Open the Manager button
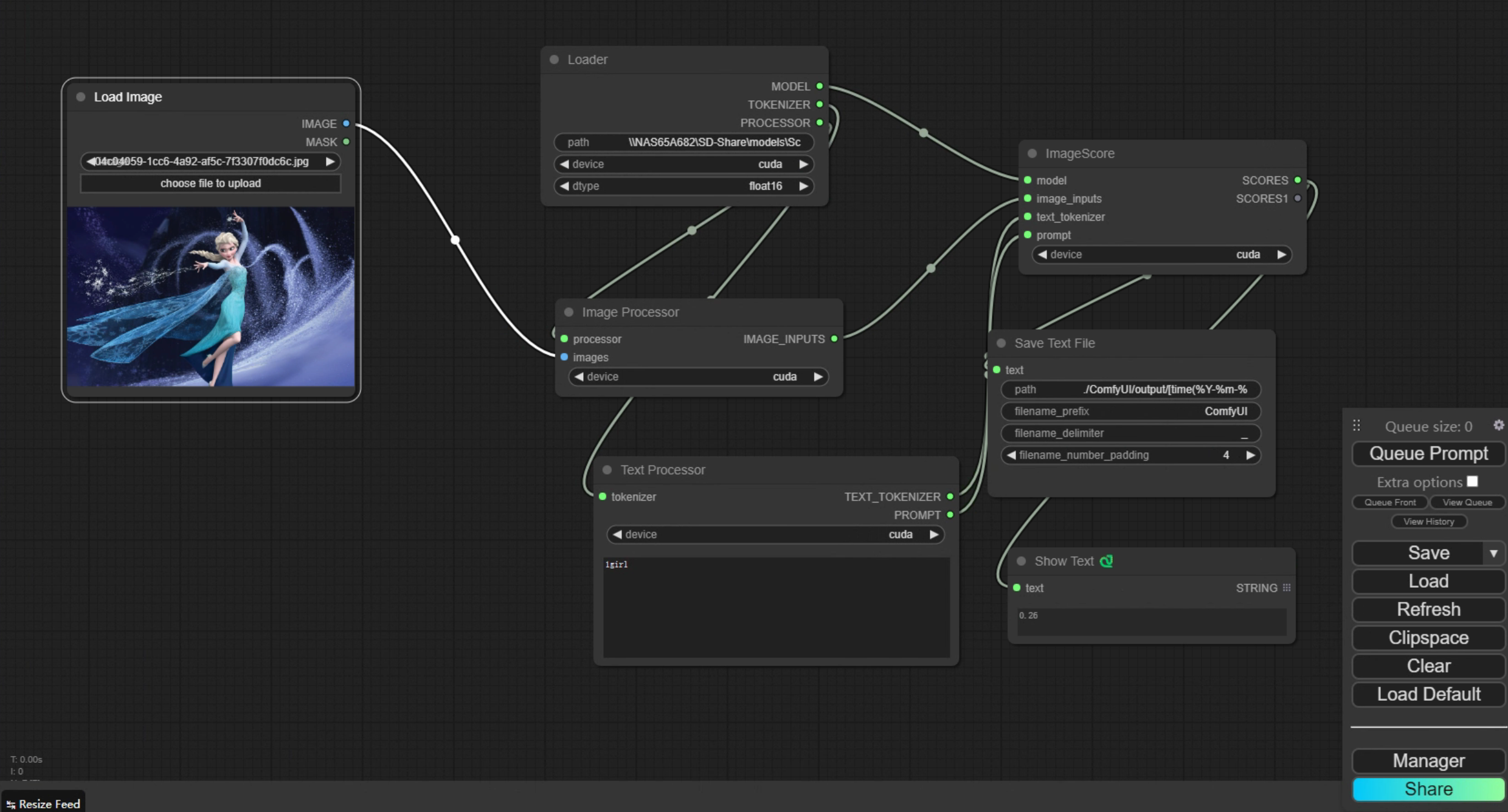This screenshot has height=812, width=1508. (1428, 761)
